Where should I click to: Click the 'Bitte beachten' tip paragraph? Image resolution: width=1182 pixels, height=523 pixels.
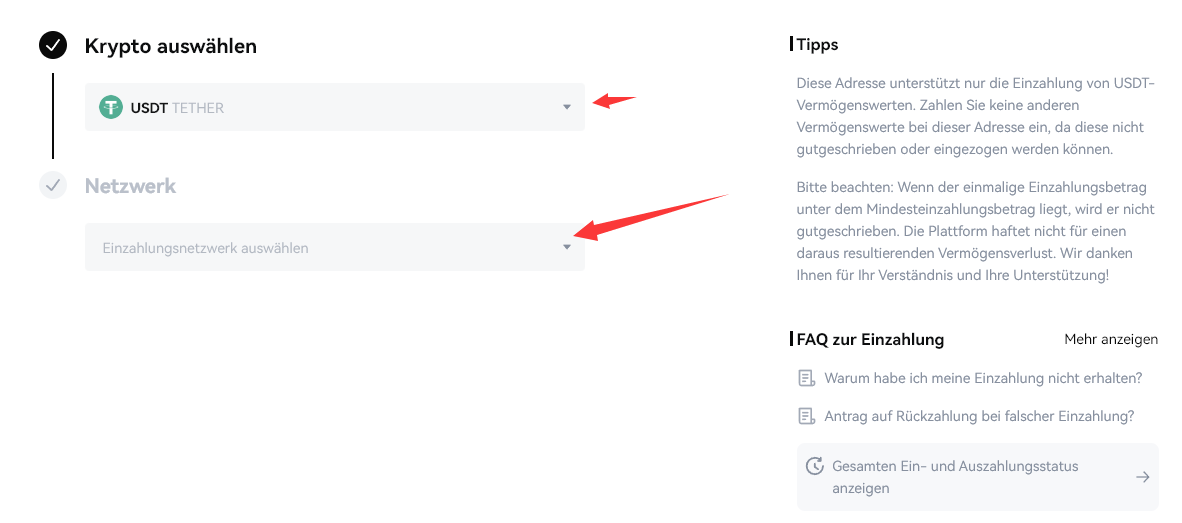975,231
